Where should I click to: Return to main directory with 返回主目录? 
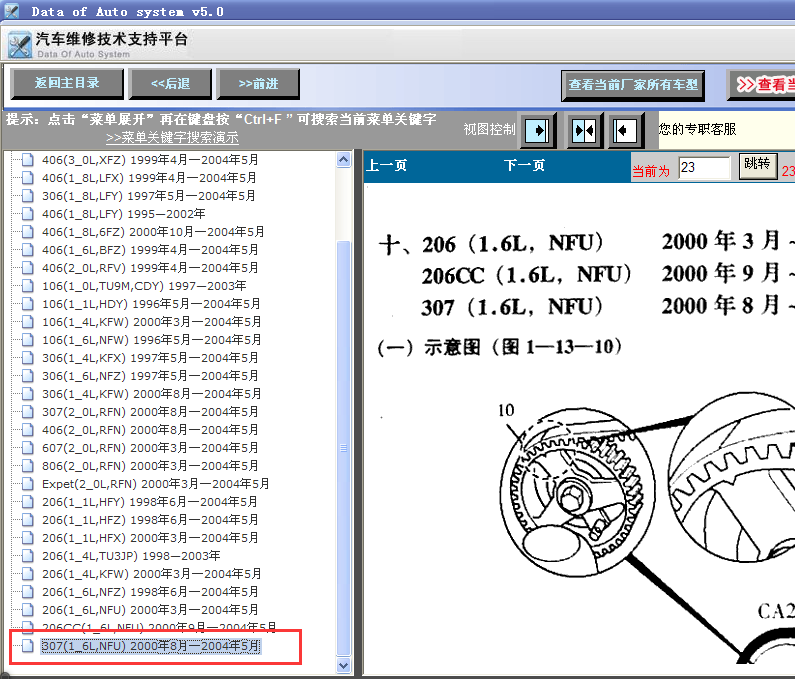tap(66, 83)
